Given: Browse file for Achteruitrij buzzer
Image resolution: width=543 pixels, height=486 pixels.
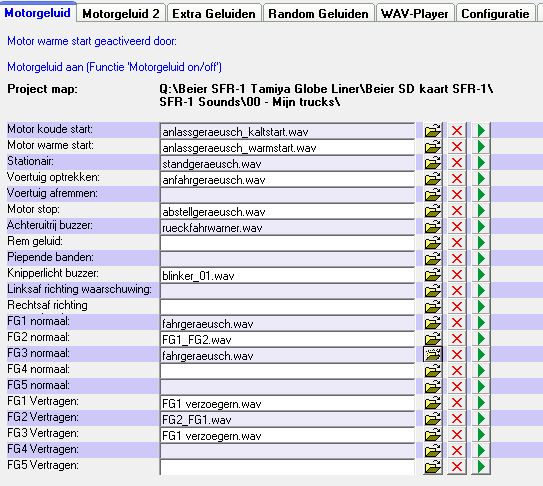Looking at the screenshot, I should (433, 227).
